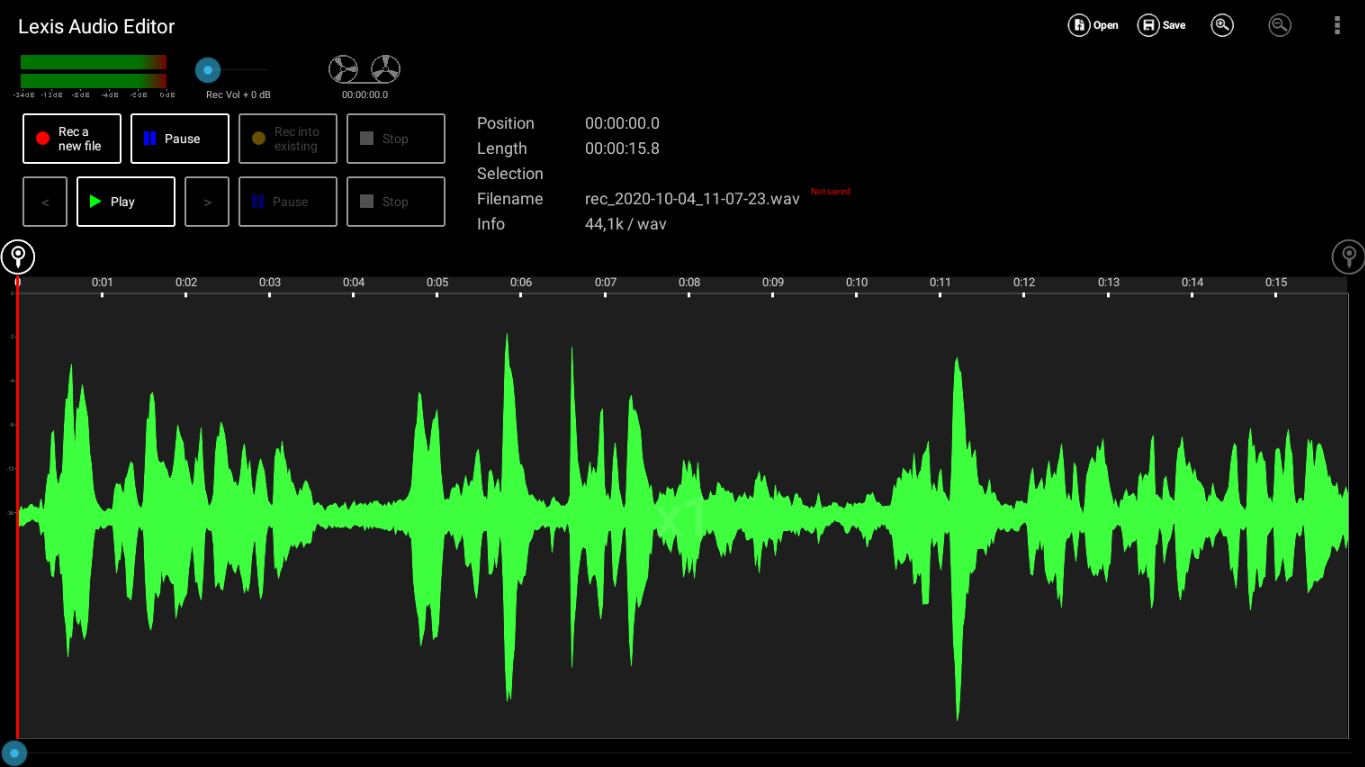Open the three-dot overflow menu
Screen dimensions: 1365x767
coord(1337,25)
